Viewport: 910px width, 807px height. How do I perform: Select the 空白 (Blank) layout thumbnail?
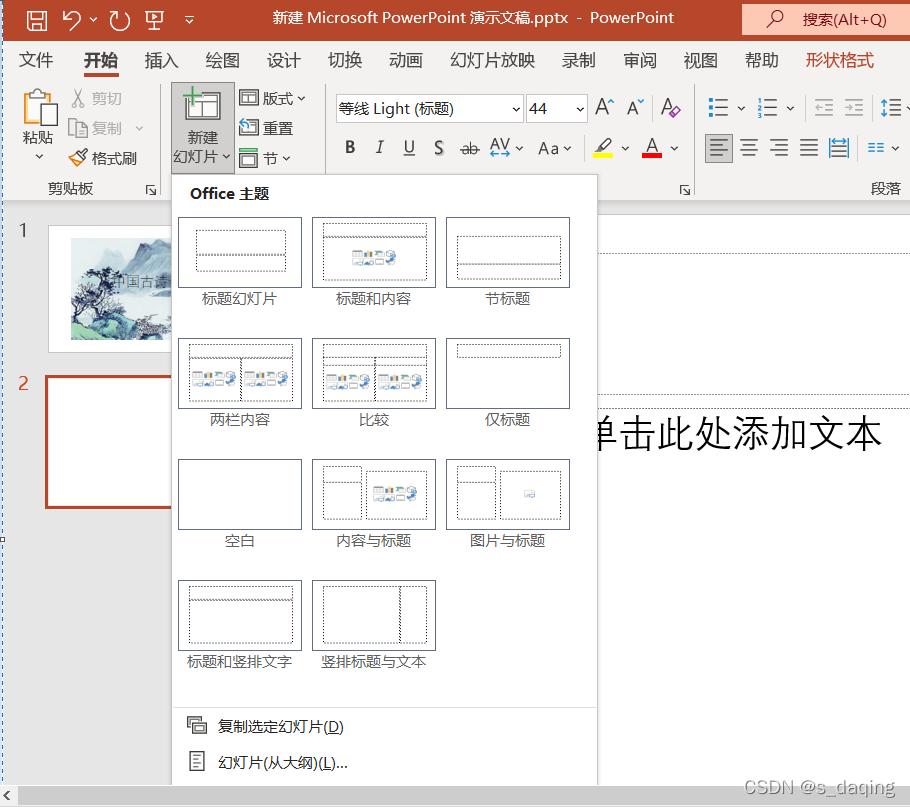pos(239,493)
